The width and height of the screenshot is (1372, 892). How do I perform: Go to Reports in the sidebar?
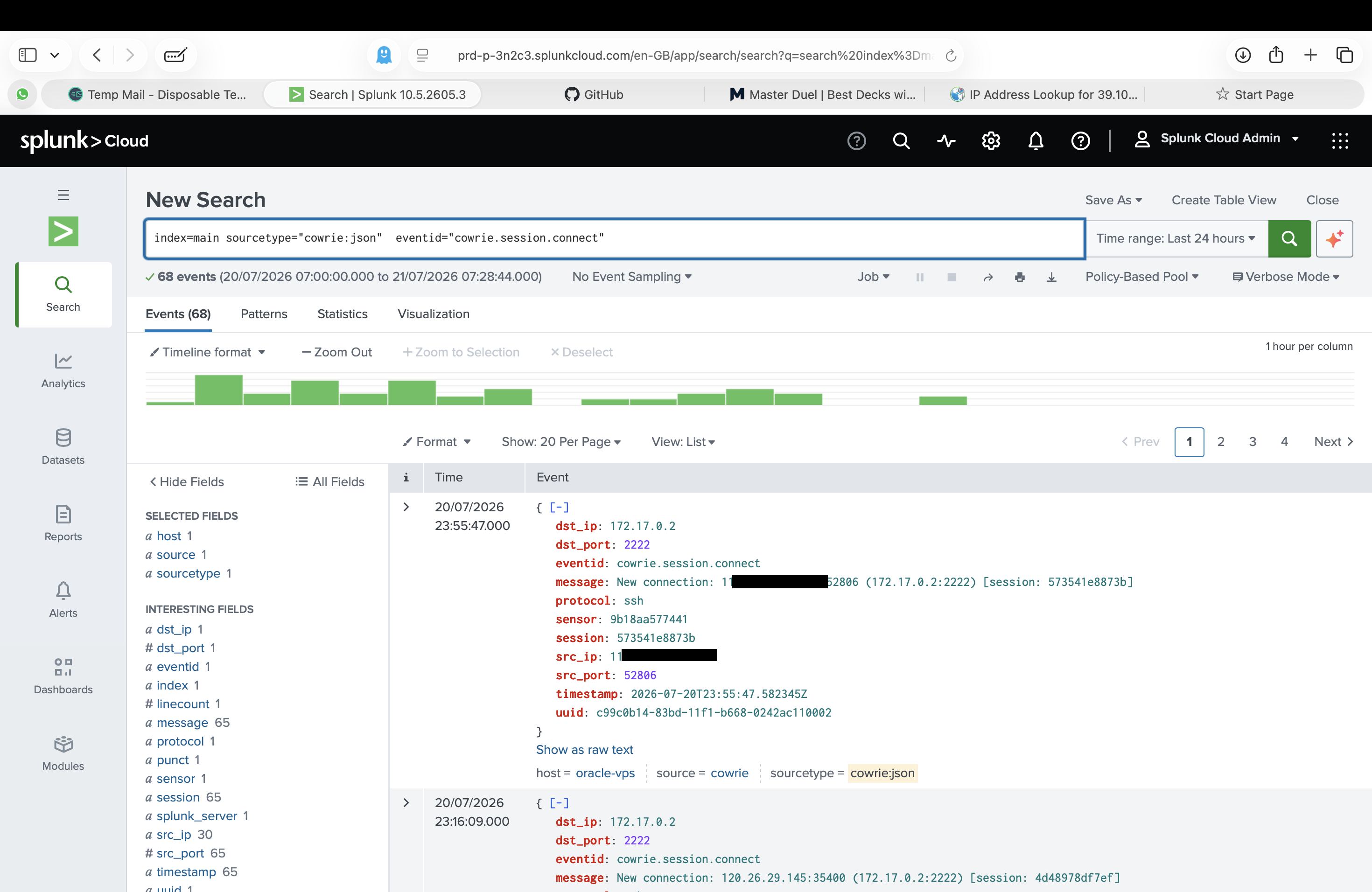tap(63, 524)
